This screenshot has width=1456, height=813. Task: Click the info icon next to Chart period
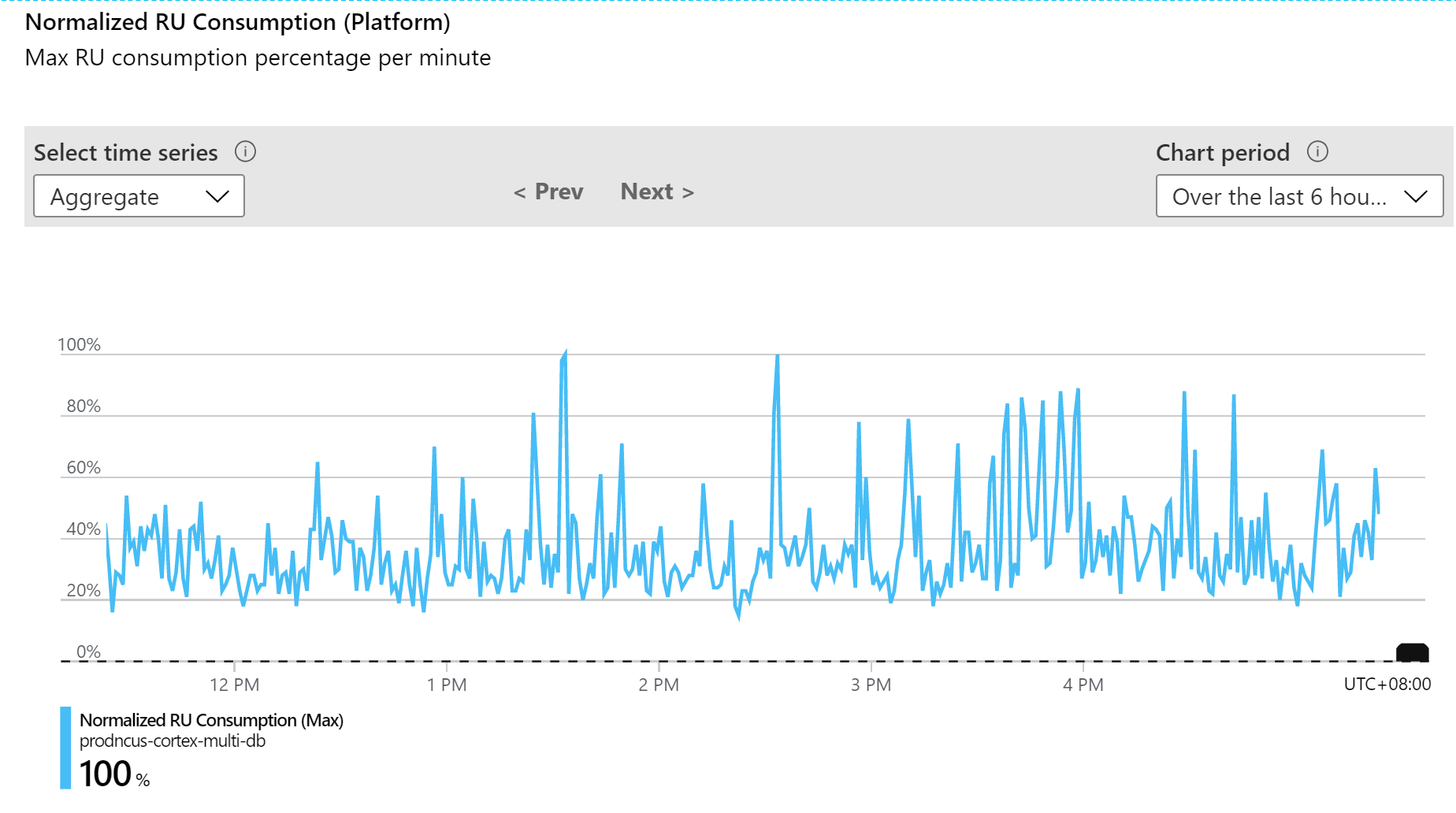pos(1317,151)
